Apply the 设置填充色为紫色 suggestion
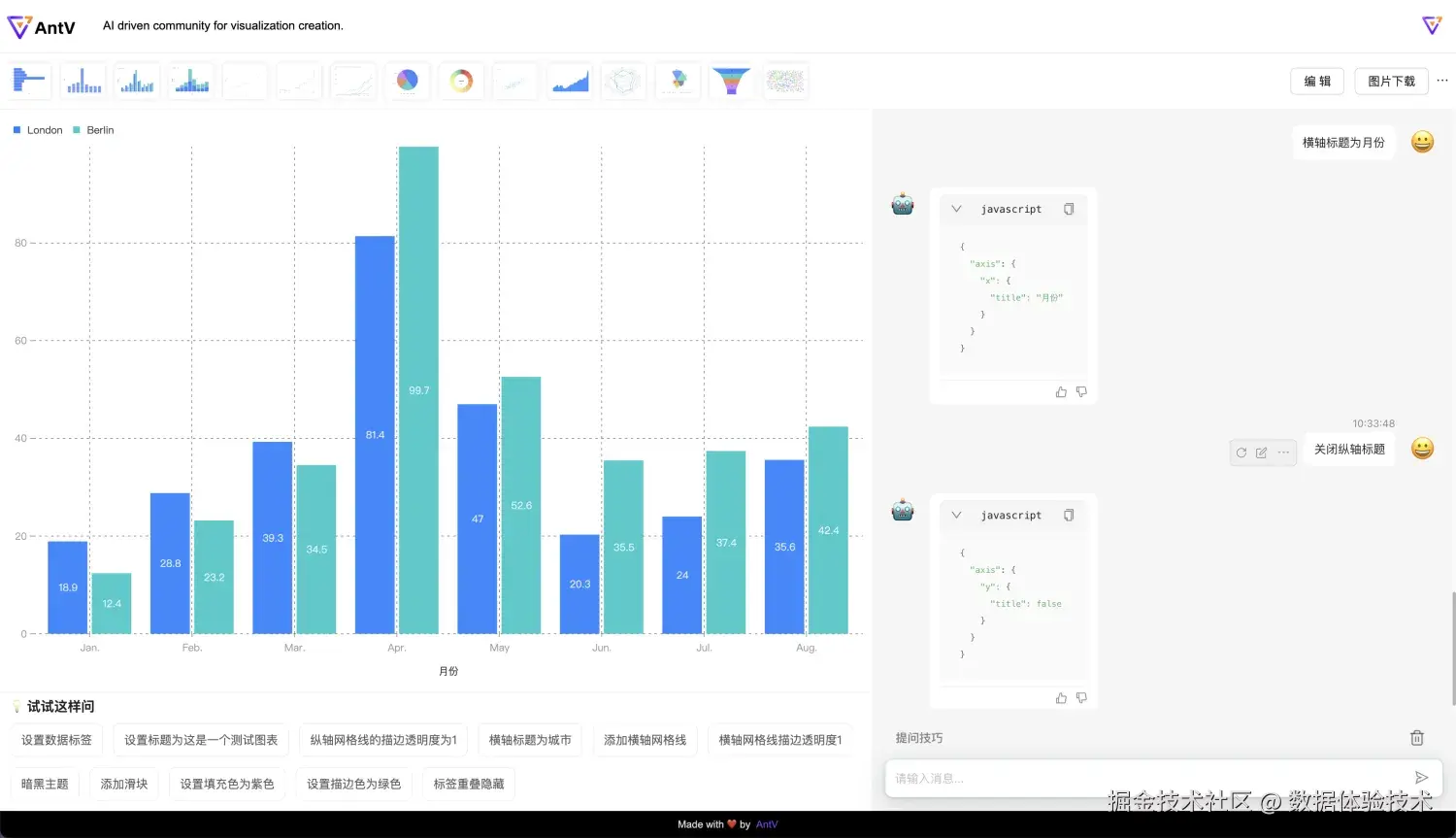 (227, 784)
